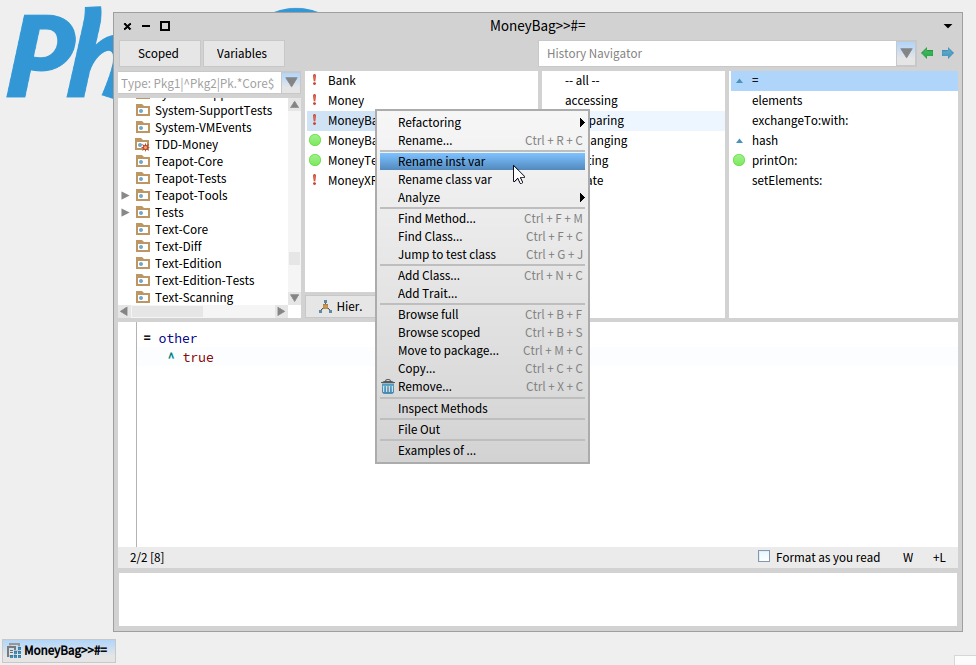Viewport: 976px width, 665px height.
Task: Choose File Out menu item
Action: point(482,430)
